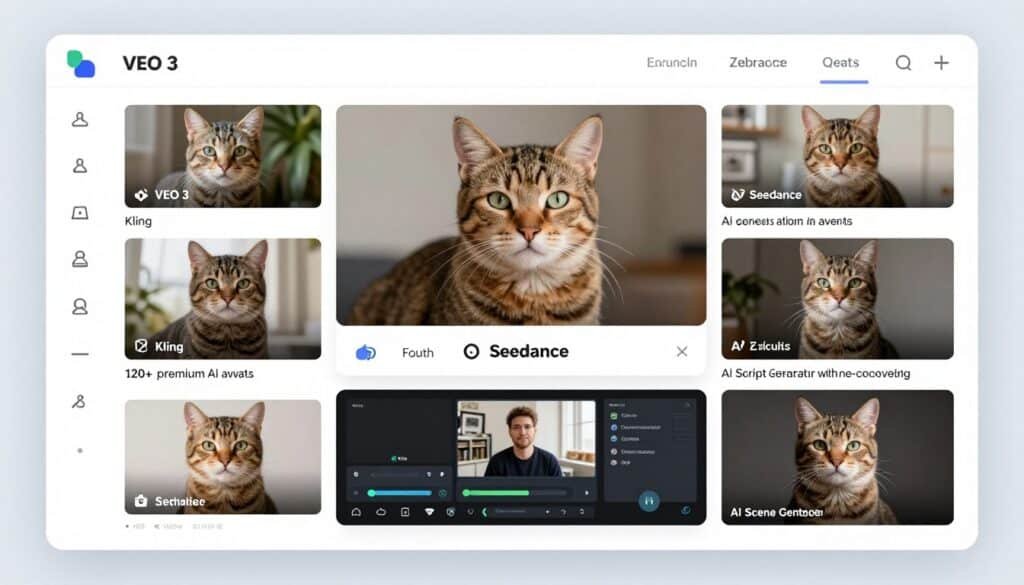The height and width of the screenshot is (585, 1024).
Task: Click the blue hand icon beside Fouth
Action: [366, 353]
